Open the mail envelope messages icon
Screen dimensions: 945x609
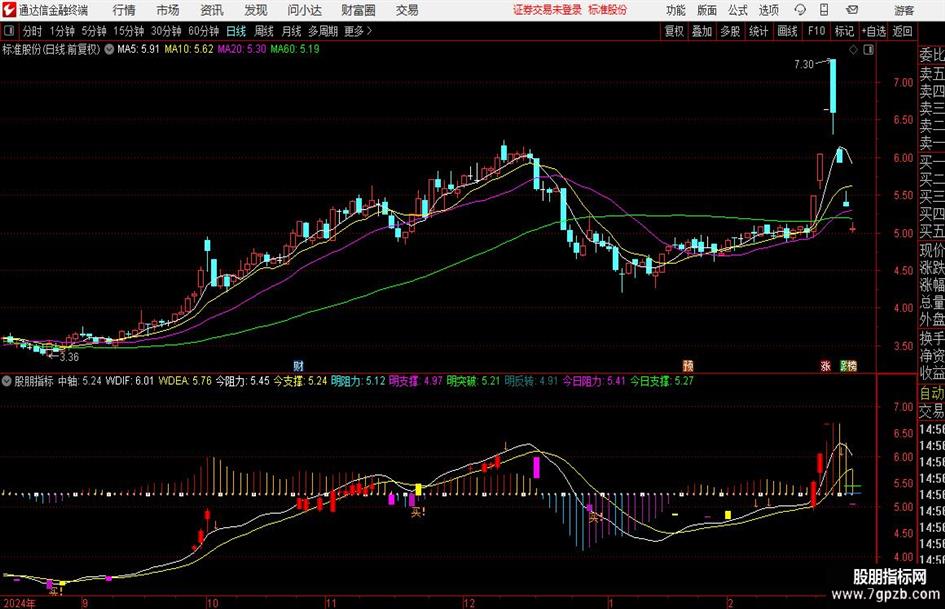tap(852, 10)
